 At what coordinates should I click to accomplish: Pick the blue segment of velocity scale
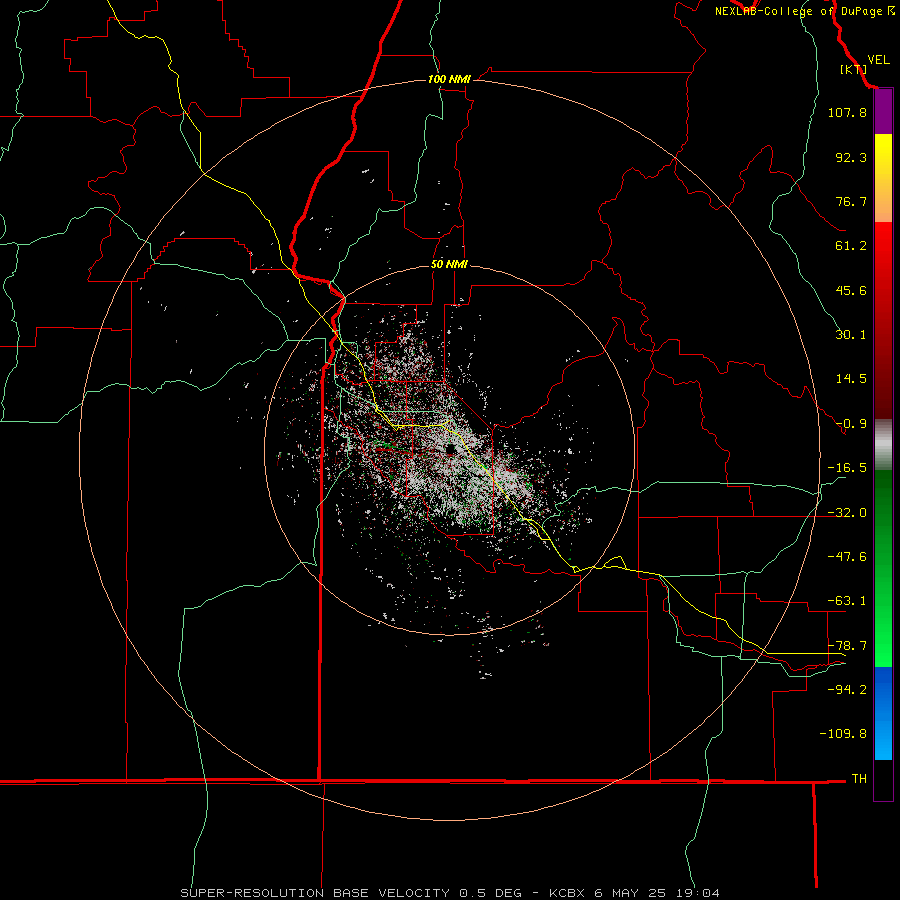point(883,713)
